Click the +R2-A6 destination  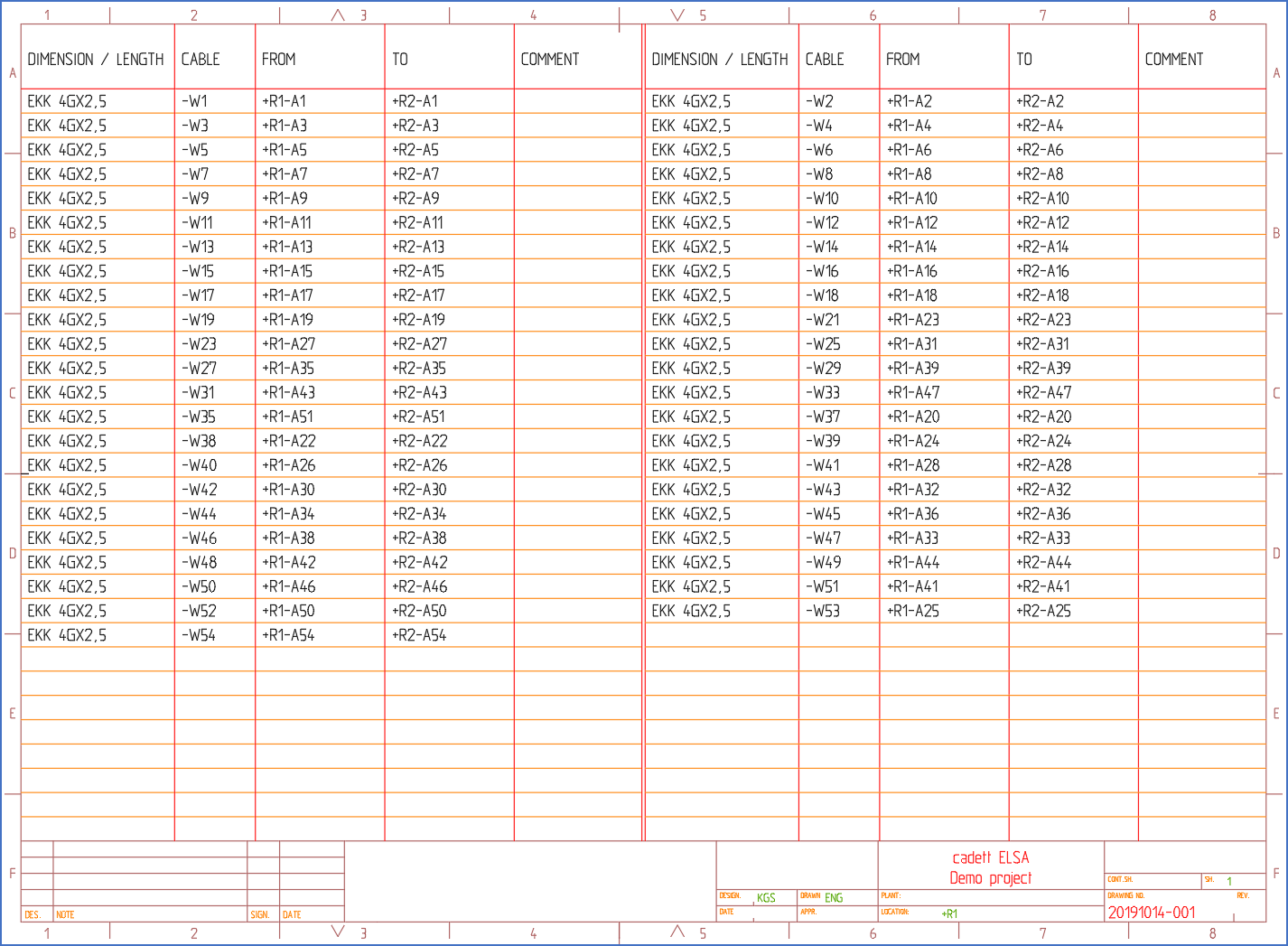click(1040, 150)
